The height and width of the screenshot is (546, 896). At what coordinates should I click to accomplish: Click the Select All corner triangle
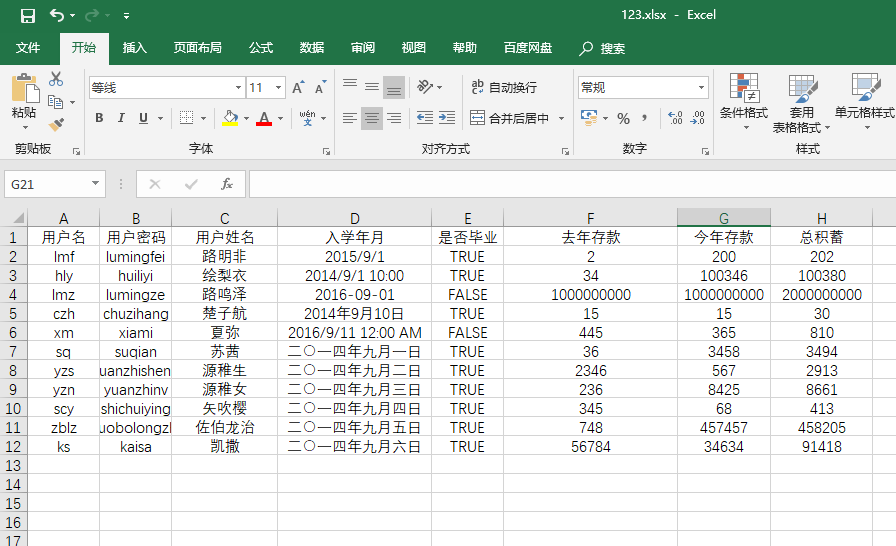[x=18, y=218]
